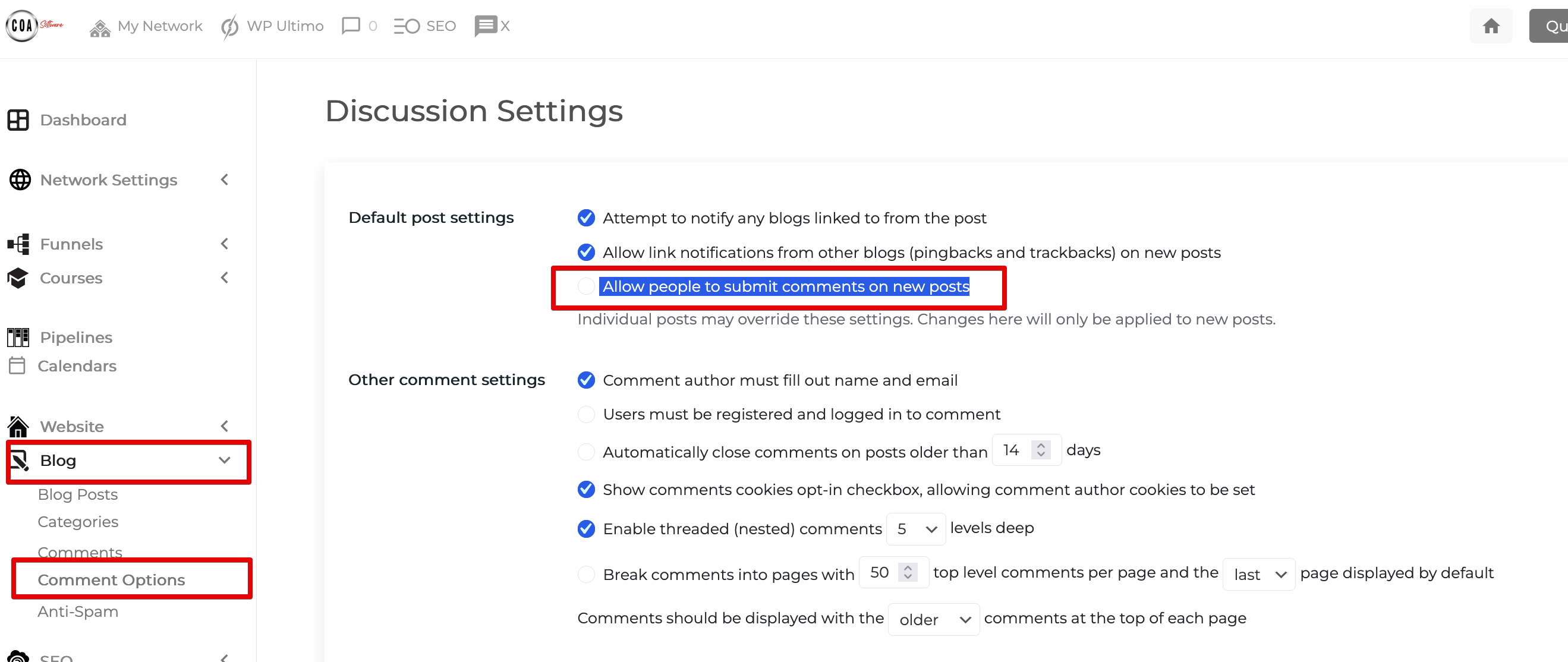Enable users must be registered to comment
This screenshot has height=662, width=1568.
tap(585, 414)
